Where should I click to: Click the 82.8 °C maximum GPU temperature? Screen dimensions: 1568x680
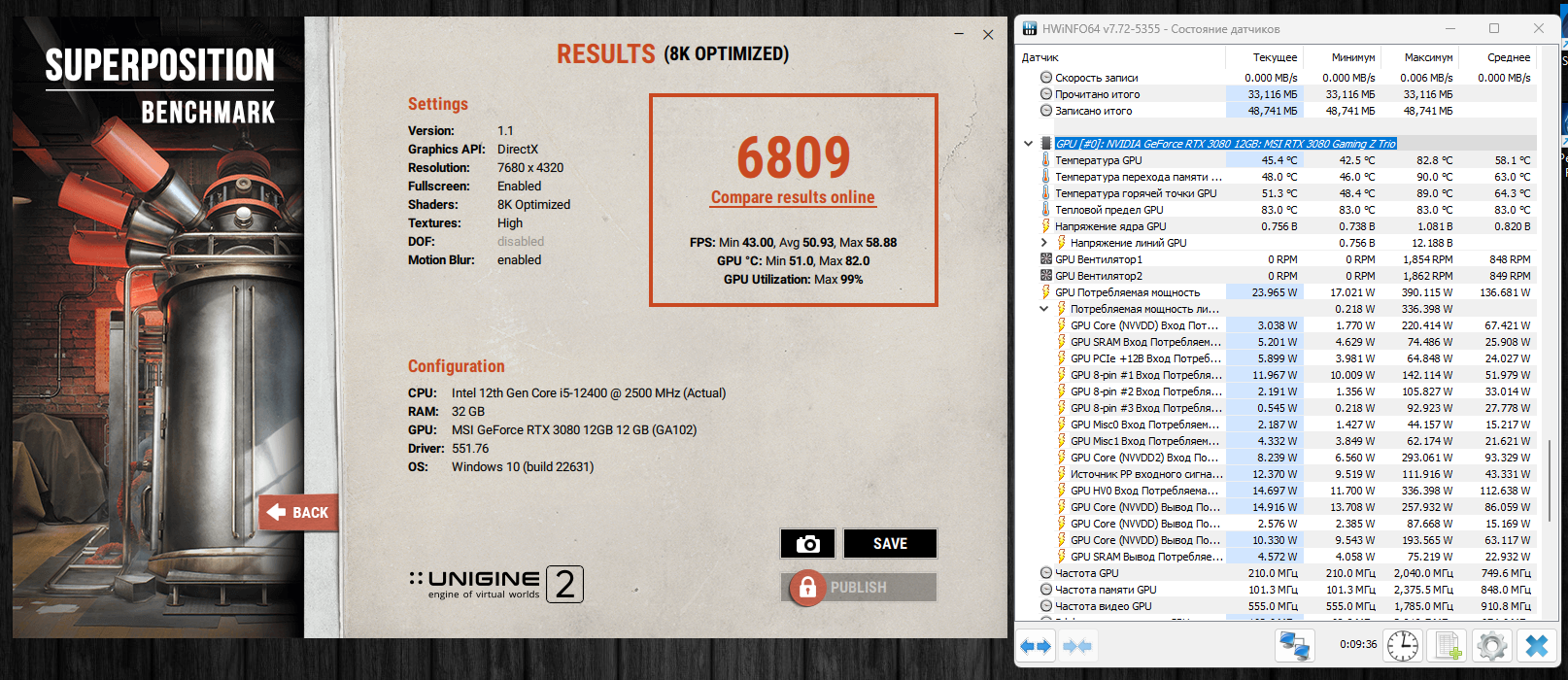click(1435, 160)
